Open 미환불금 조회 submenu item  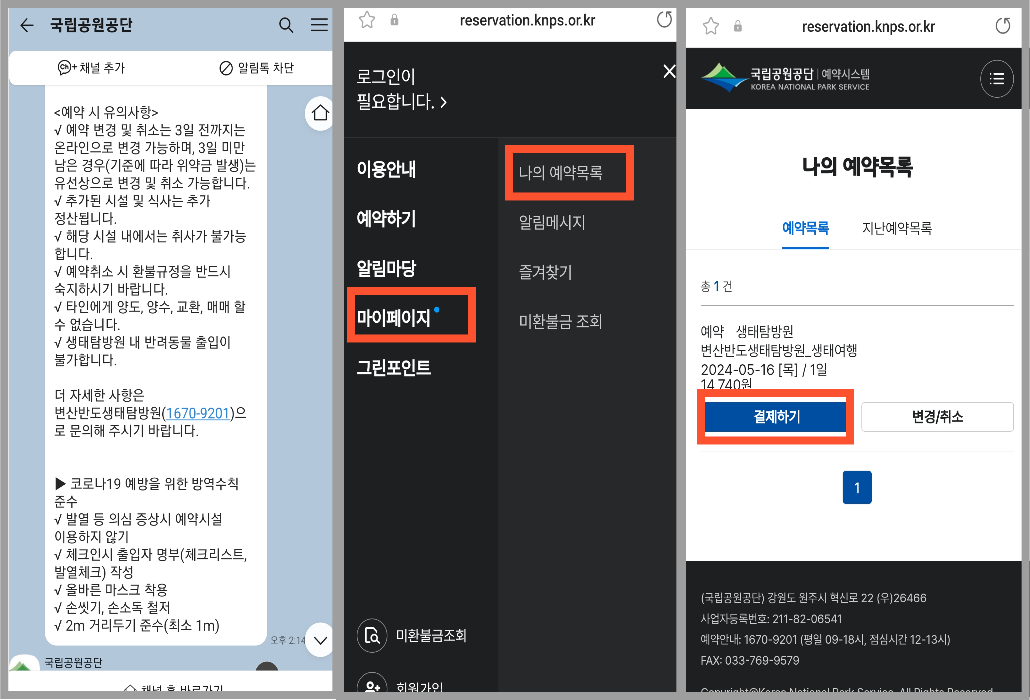[560, 321]
